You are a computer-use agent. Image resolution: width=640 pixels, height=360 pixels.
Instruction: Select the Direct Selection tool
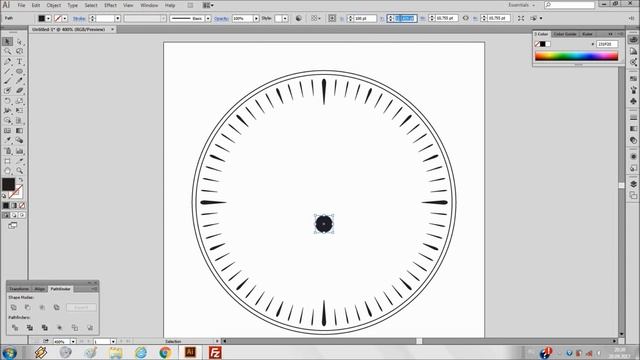click(19, 42)
